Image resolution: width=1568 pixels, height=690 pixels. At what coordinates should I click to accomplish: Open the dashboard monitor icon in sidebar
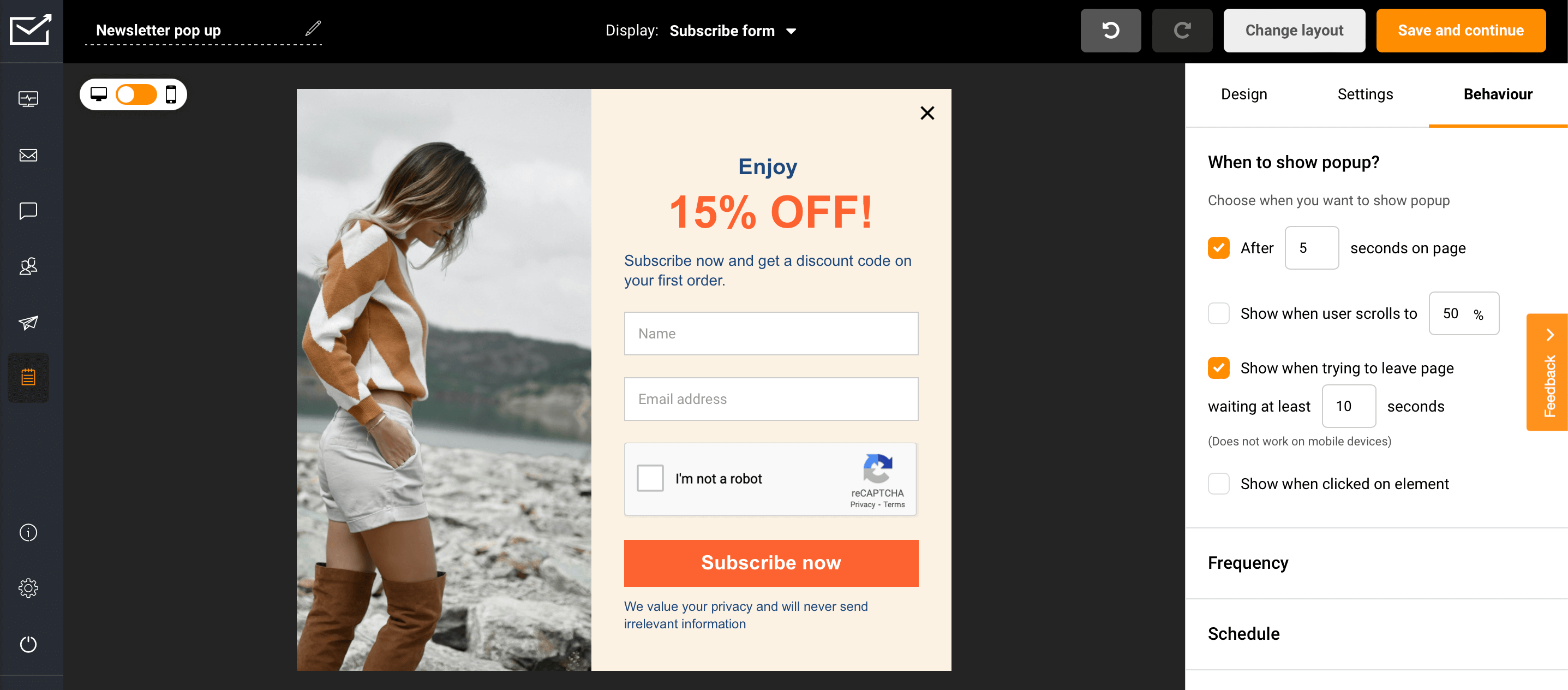tap(28, 99)
